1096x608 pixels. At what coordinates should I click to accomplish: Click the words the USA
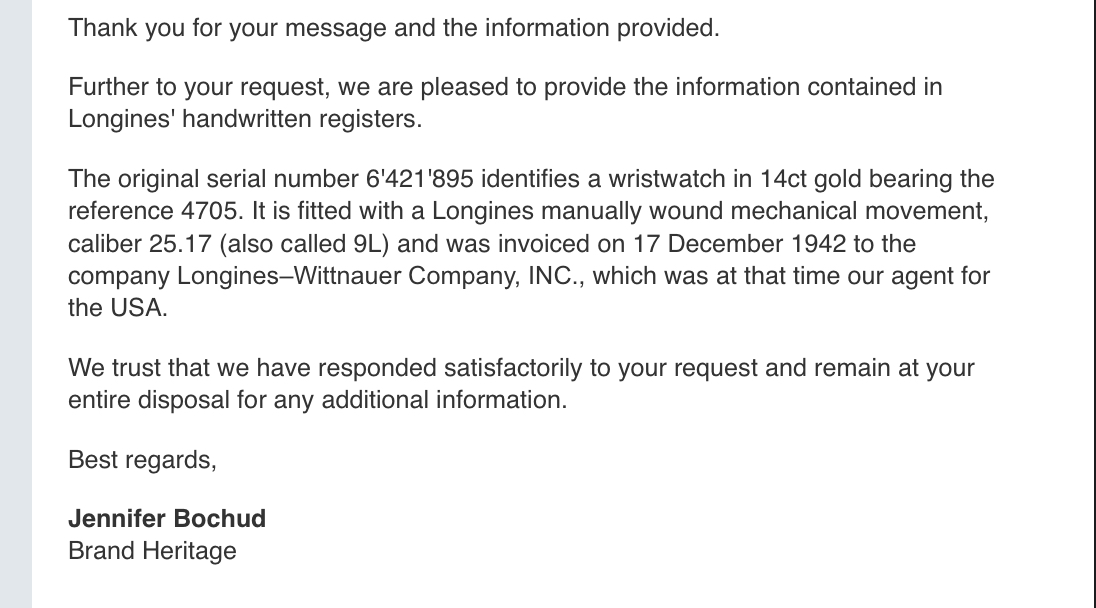(x=118, y=308)
